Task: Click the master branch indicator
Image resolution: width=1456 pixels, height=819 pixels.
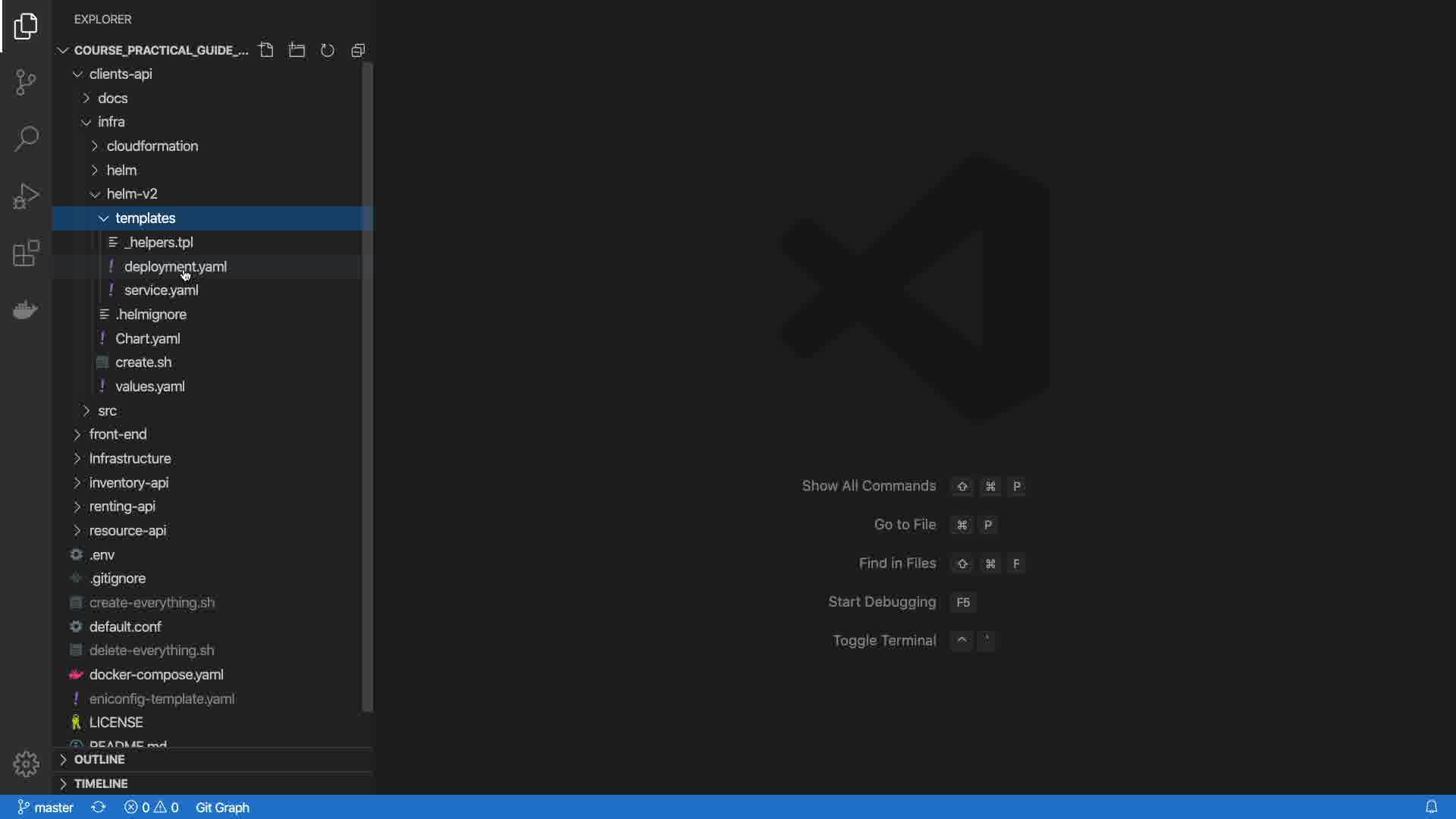Action: 45,807
